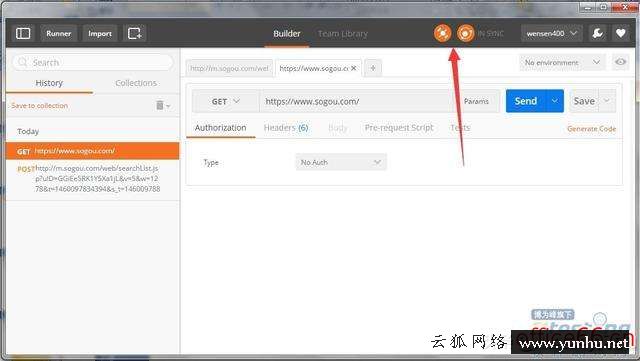Open the Authorization tab
Screen dimensions: 640x361
[220, 128]
